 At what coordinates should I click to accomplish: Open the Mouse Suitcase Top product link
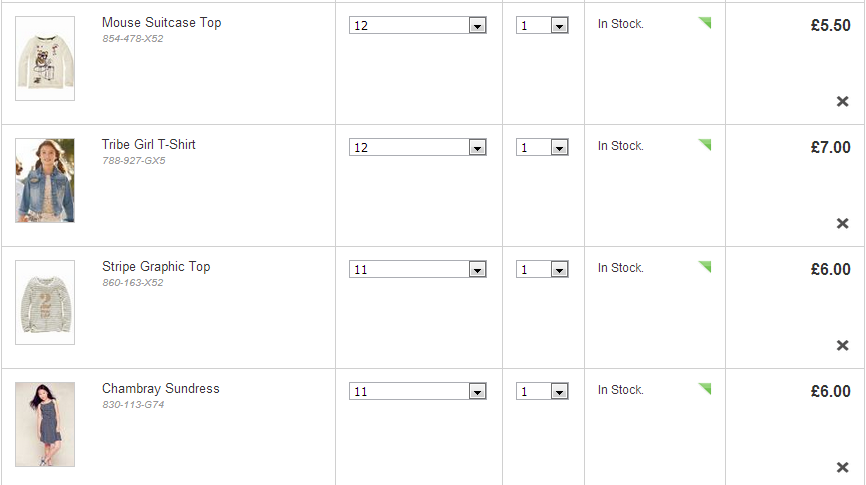pos(161,23)
